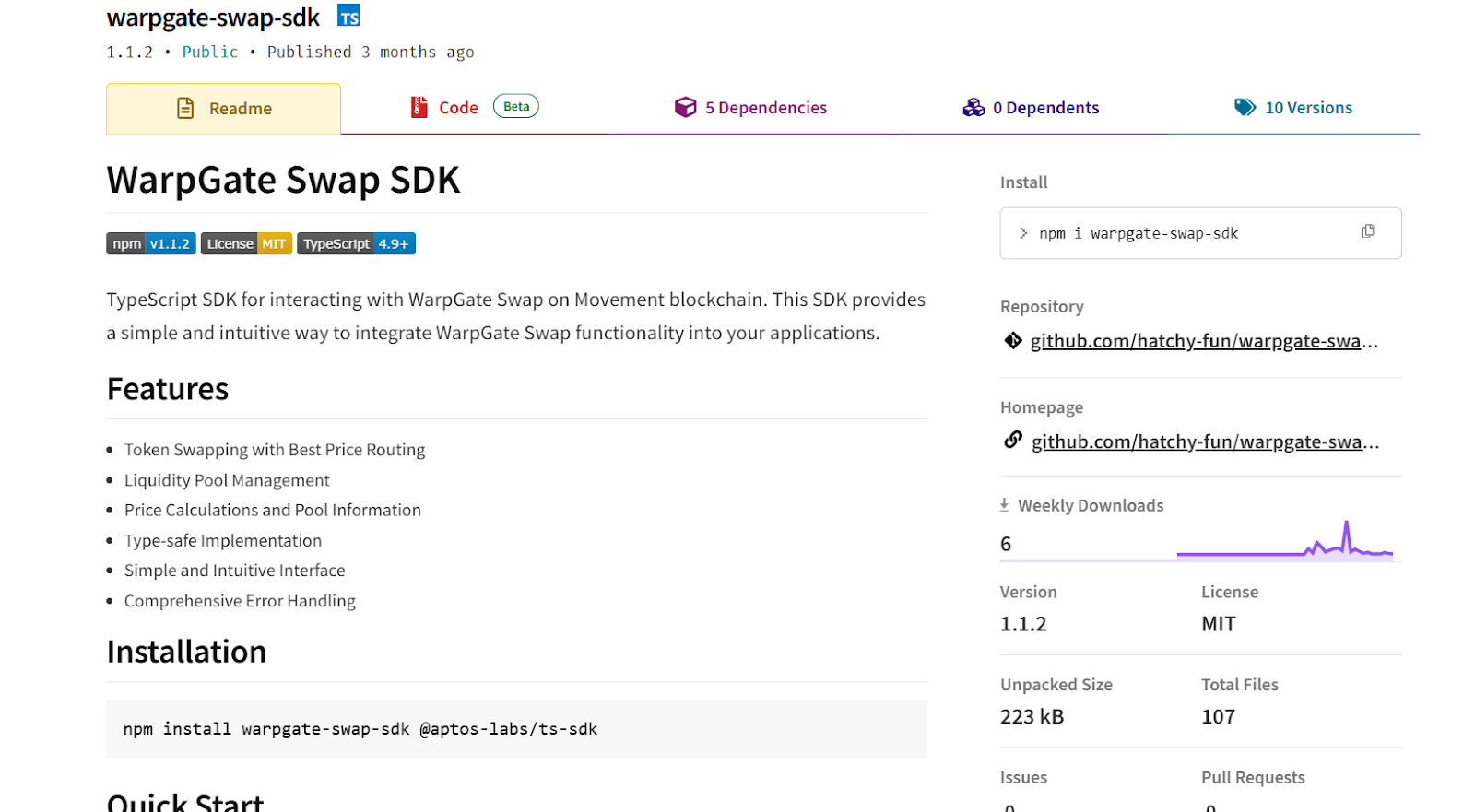The image size is (1475, 812).
Task: Switch to the Code tab
Action: [x=474, y=108]
